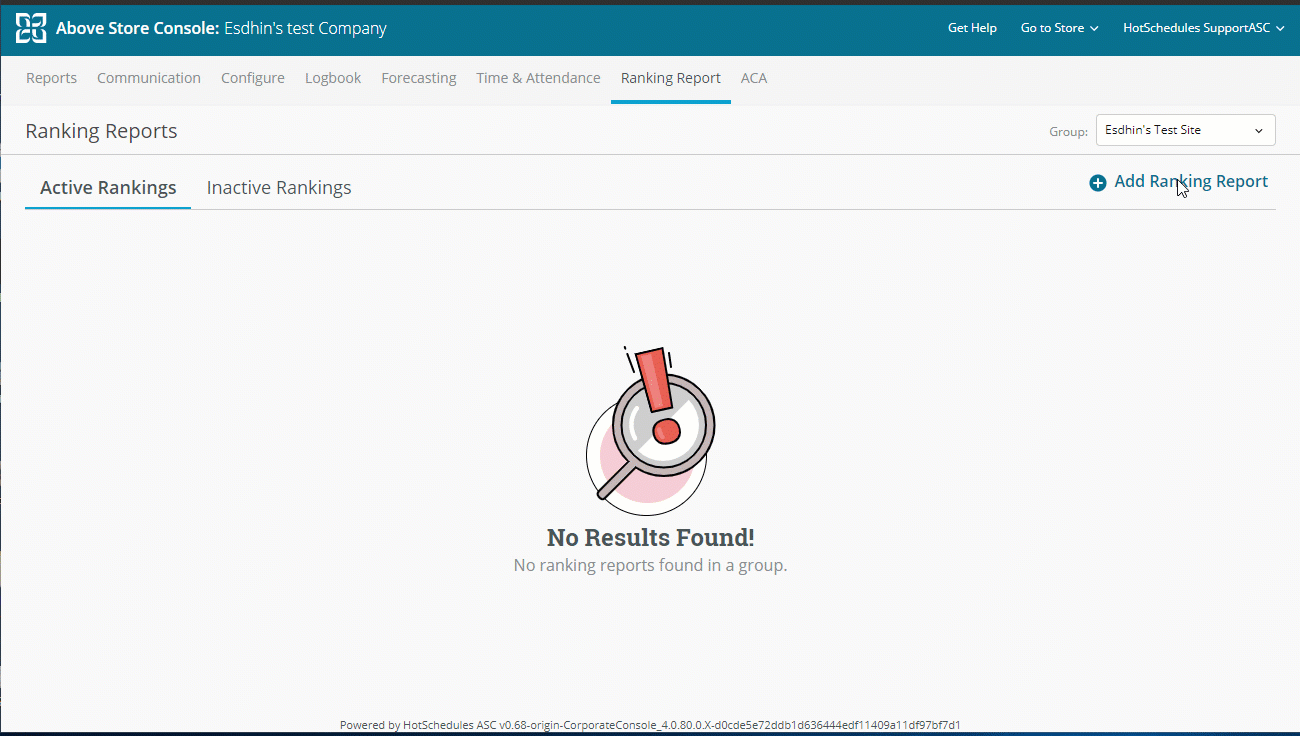Image resolution: width=1300 pixels, height=736 pixels.
Task: Click the plus icon beside Add Ranking Report
Action: [x=1098, y=183]
